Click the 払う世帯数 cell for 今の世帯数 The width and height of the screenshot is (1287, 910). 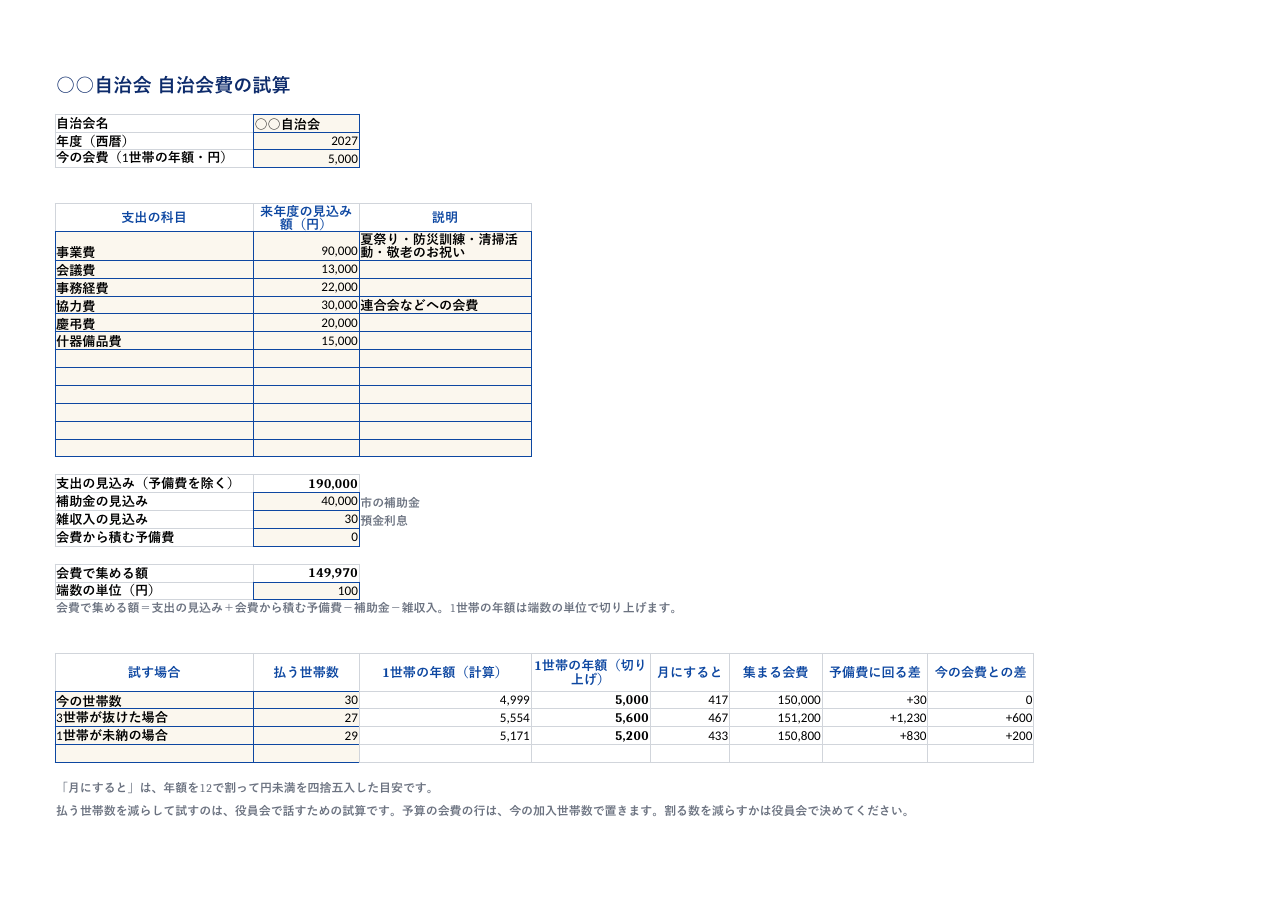click(306, 700)
